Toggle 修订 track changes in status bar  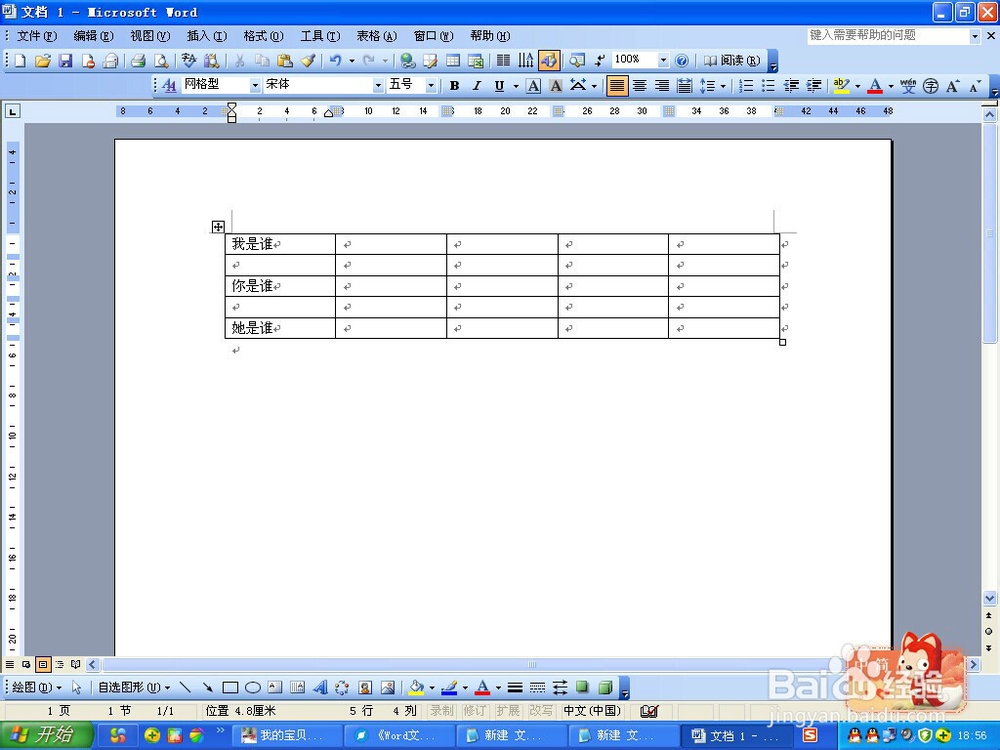[x=474, y=710]
